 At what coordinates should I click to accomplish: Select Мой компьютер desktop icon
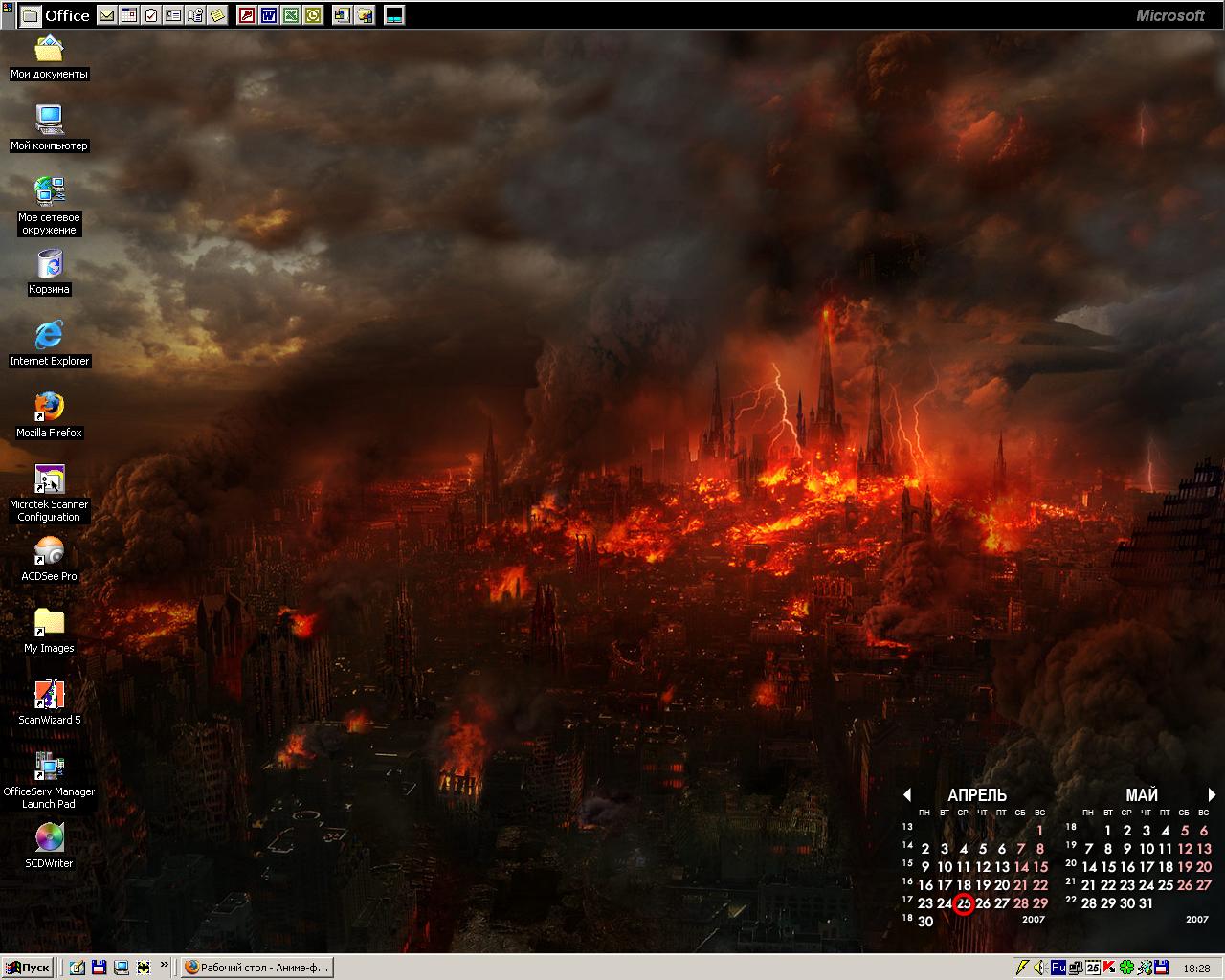click(x=49, y=127)
